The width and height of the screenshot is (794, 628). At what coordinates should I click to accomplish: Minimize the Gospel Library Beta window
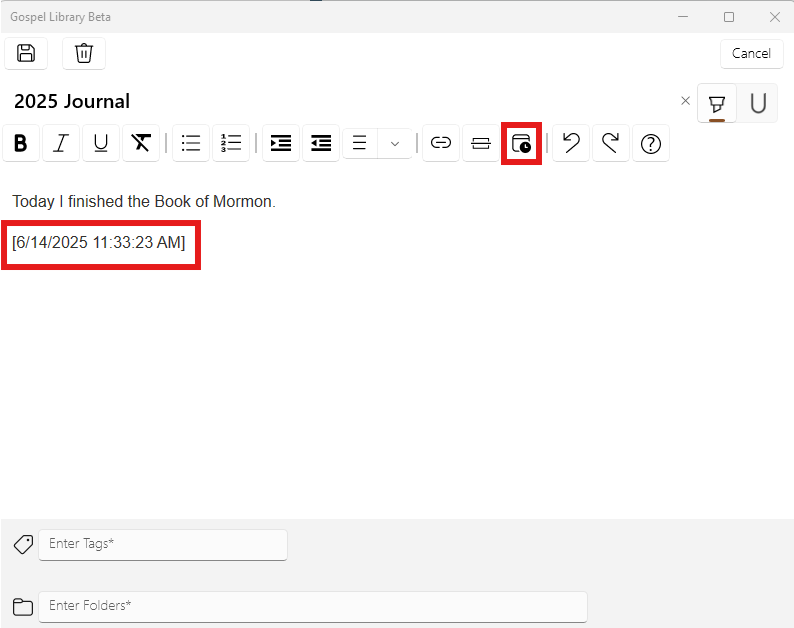tap(683, 17)
